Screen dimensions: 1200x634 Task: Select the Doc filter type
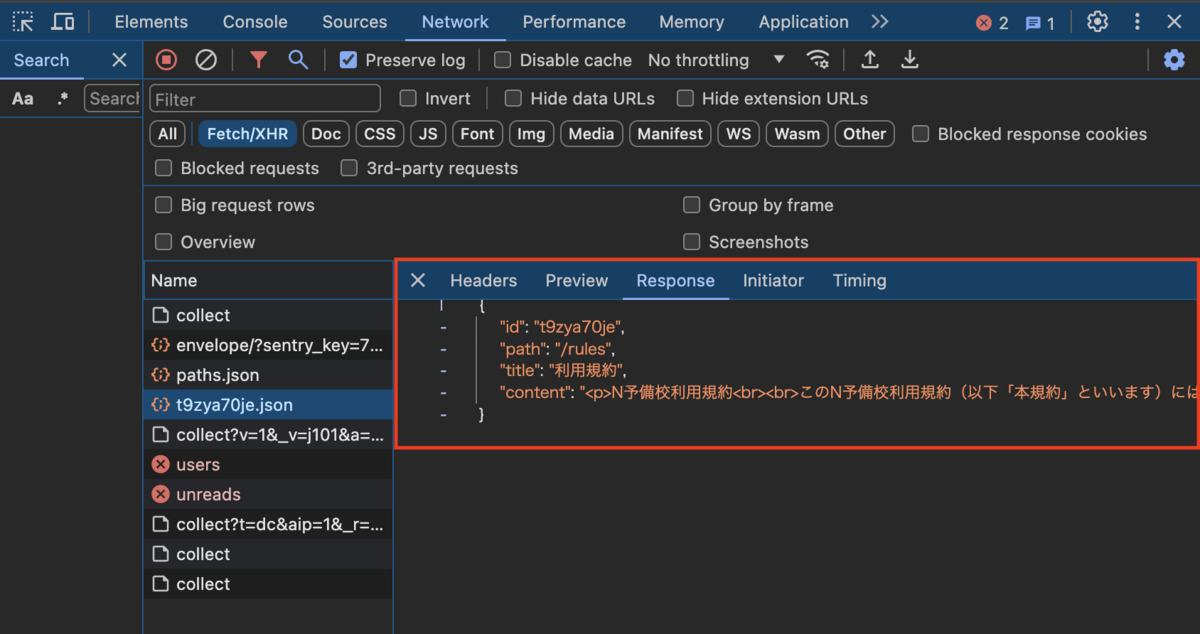(326, 134)
